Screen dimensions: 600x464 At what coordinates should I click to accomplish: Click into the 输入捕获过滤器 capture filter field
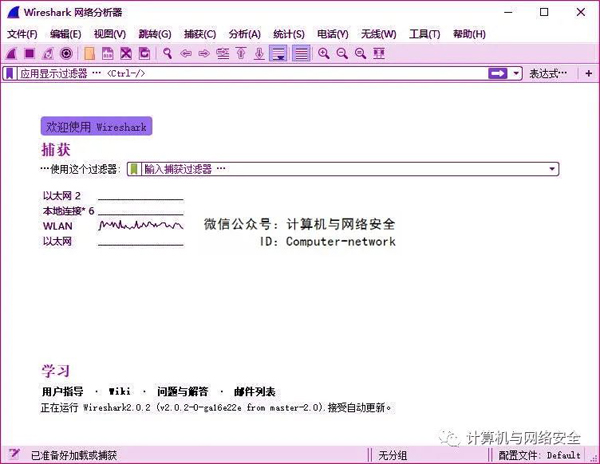pyautogui.click(x=343, y=169)
